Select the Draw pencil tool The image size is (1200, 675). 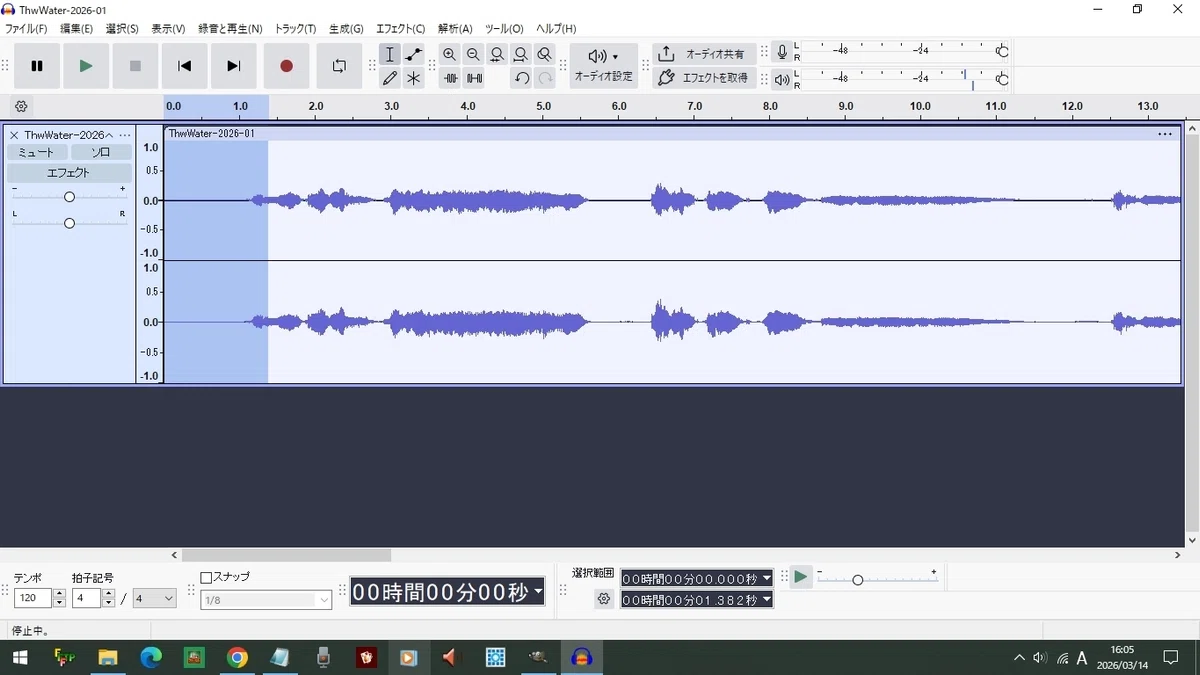pyautogui.click(x=390, y=78)
